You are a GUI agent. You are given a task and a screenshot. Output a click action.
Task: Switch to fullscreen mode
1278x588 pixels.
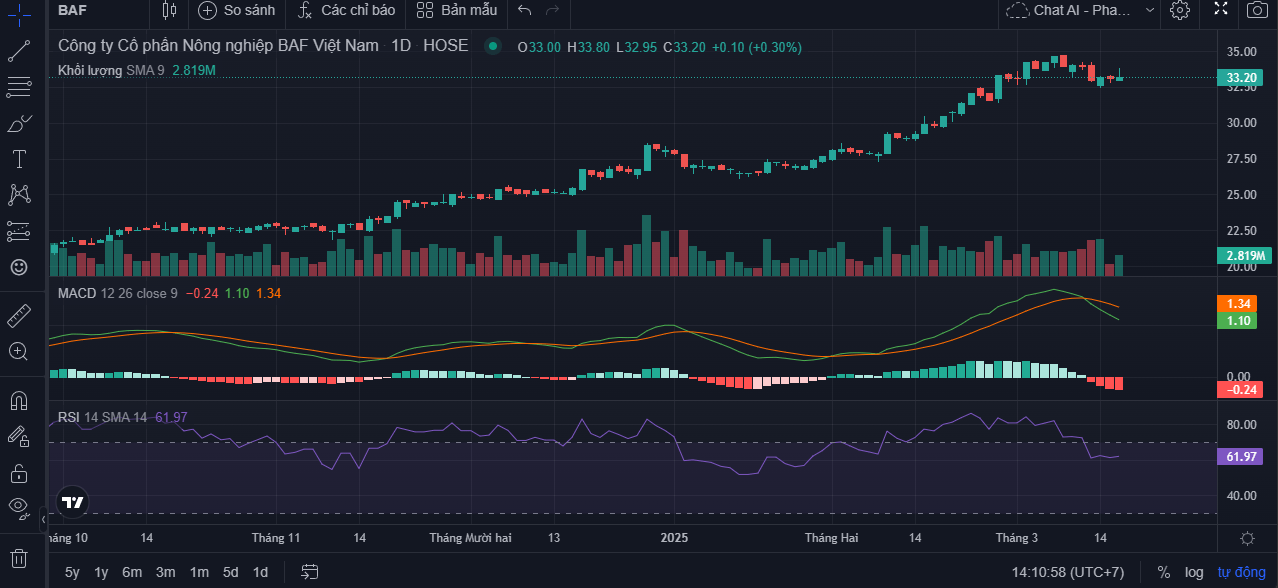pos(1221,9)
